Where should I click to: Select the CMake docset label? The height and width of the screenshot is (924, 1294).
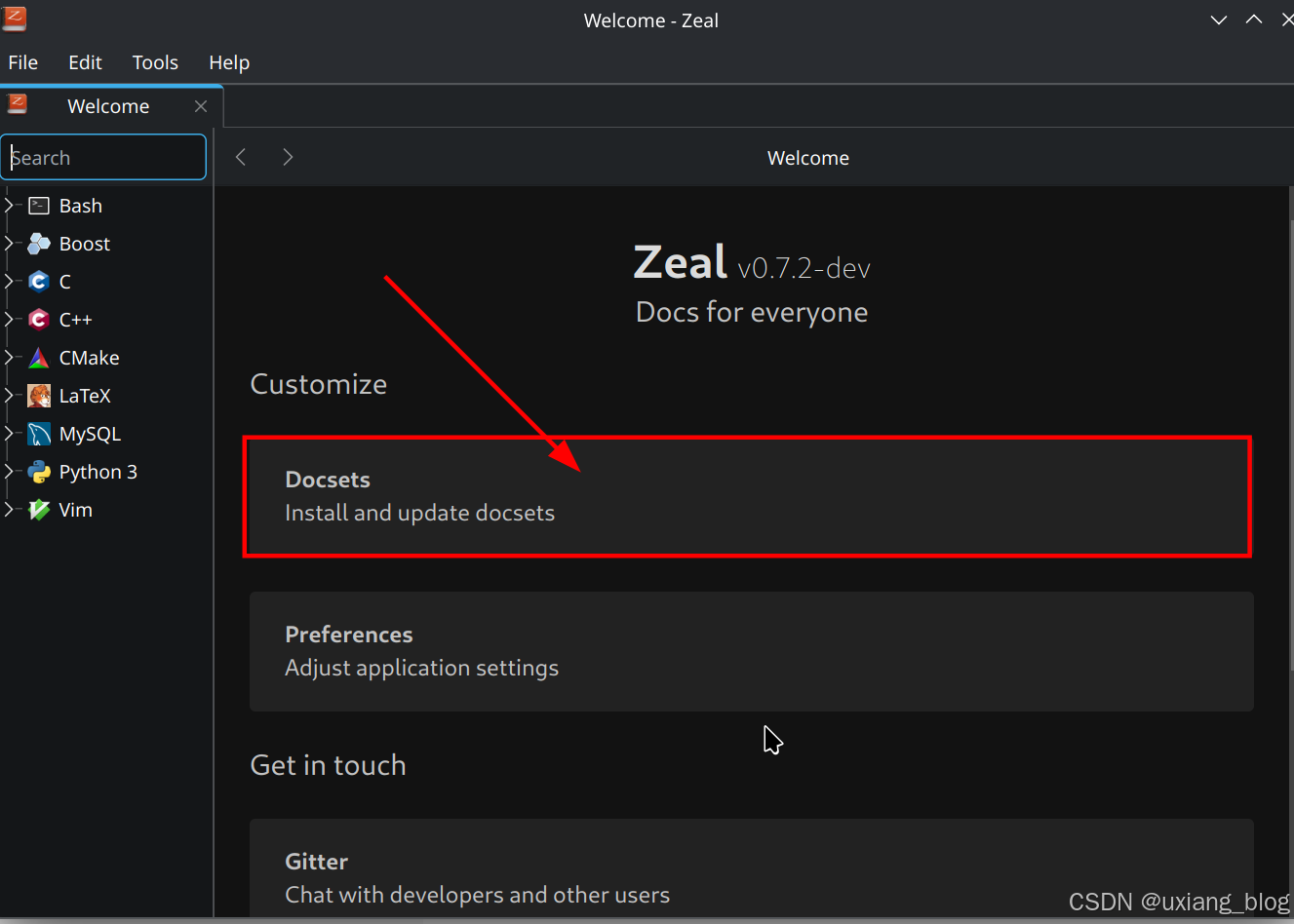pyautogui.click(x=89, y=358)
